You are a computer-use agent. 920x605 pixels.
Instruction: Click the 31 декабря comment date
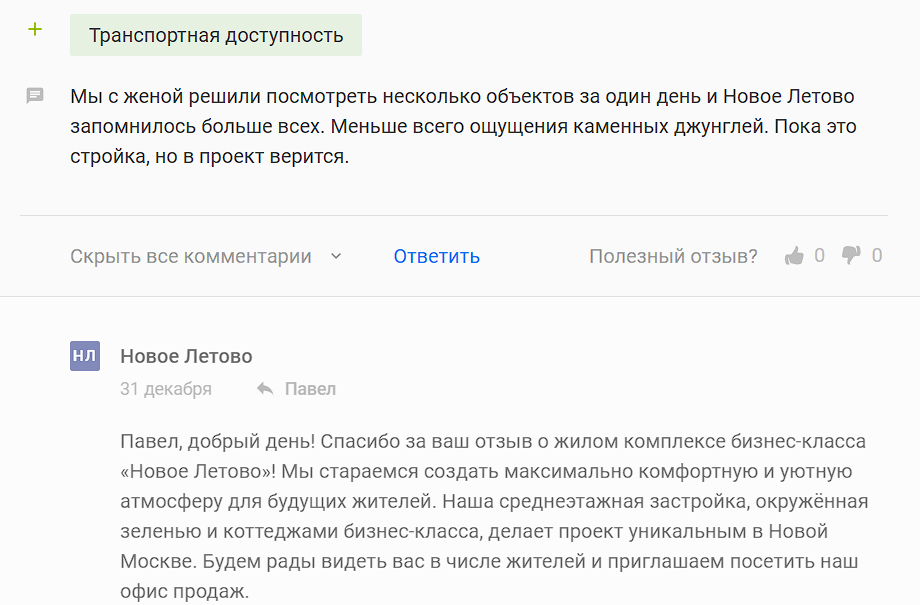(x=166, y=389)
